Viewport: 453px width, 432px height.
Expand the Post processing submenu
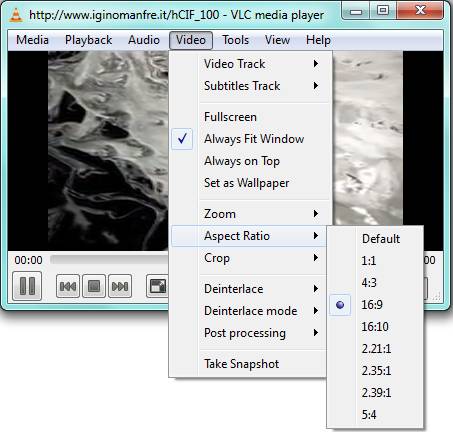[249, 333]
